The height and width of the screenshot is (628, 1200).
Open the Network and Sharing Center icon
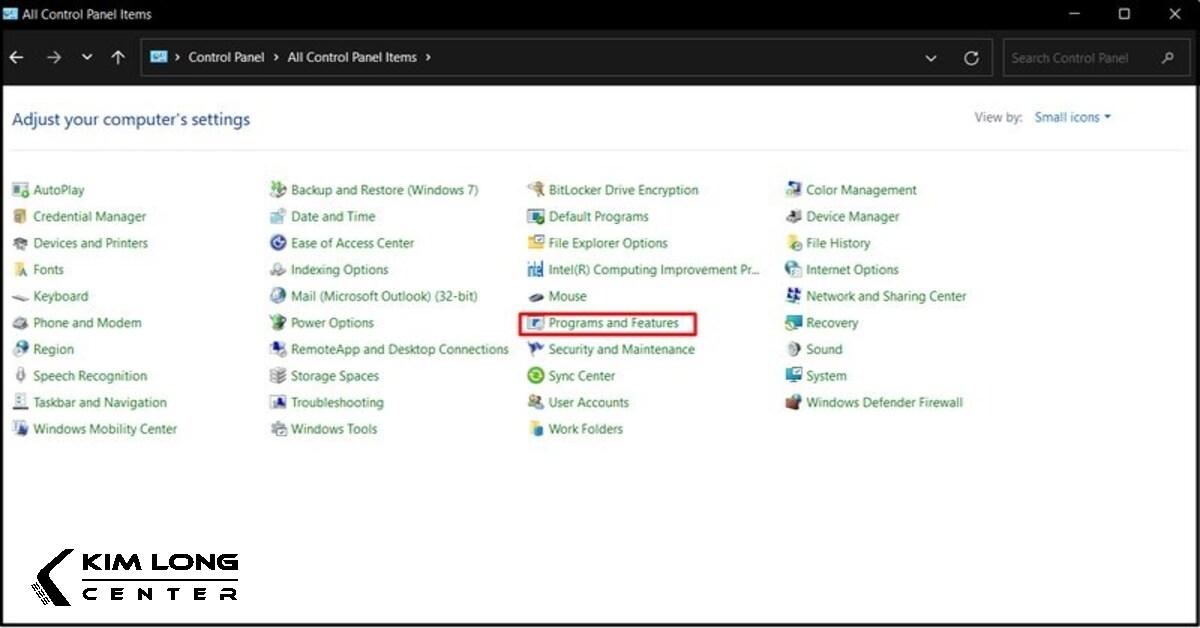[x=794, y=296]
